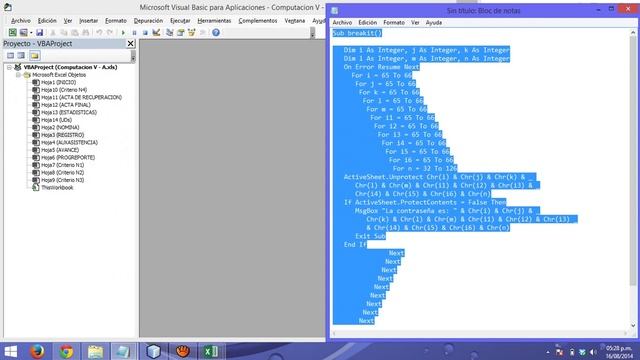Open the Ejecutar menu
Viewport: 640px width, 360px height.
(180, 20)
